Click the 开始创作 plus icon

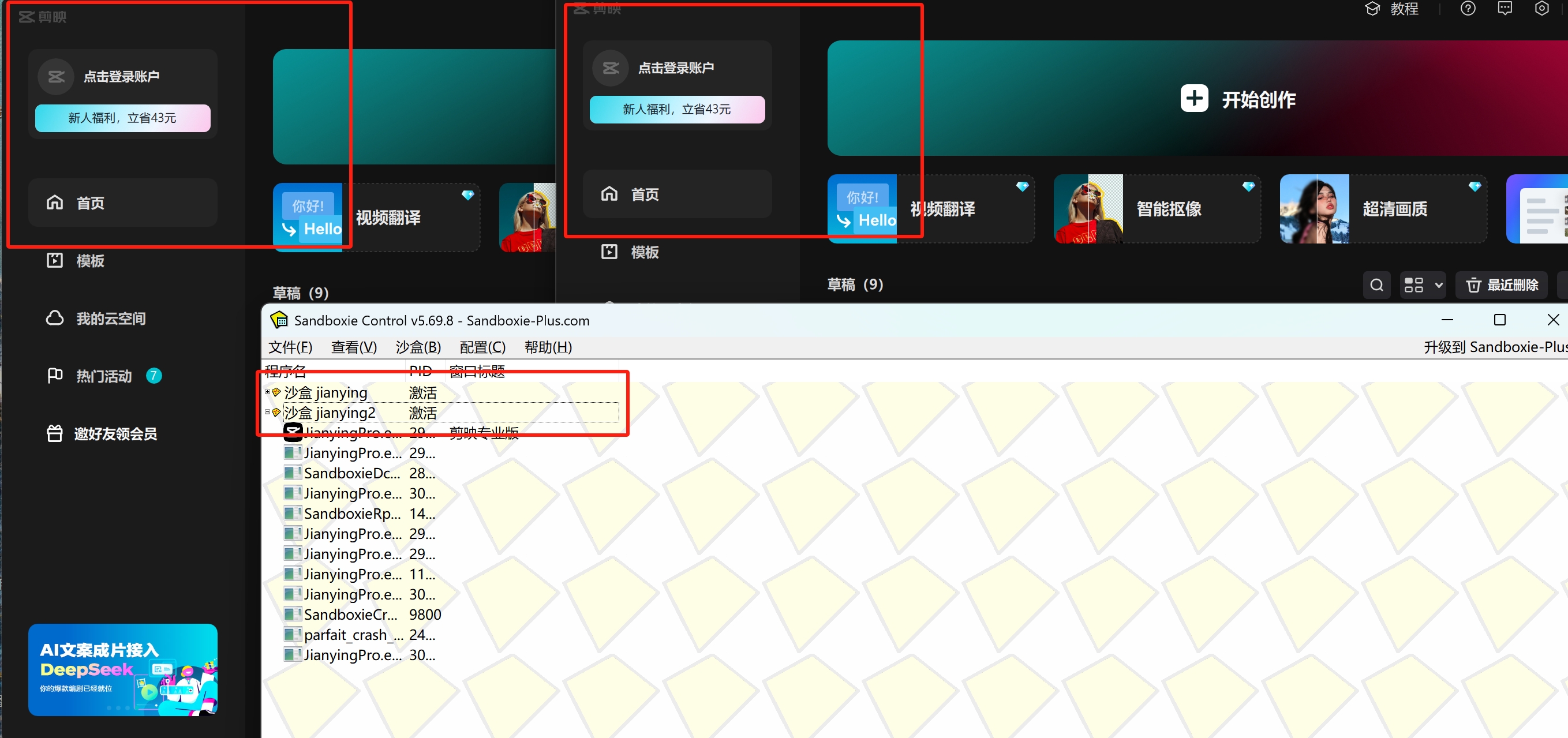(x=1193, y=99)
